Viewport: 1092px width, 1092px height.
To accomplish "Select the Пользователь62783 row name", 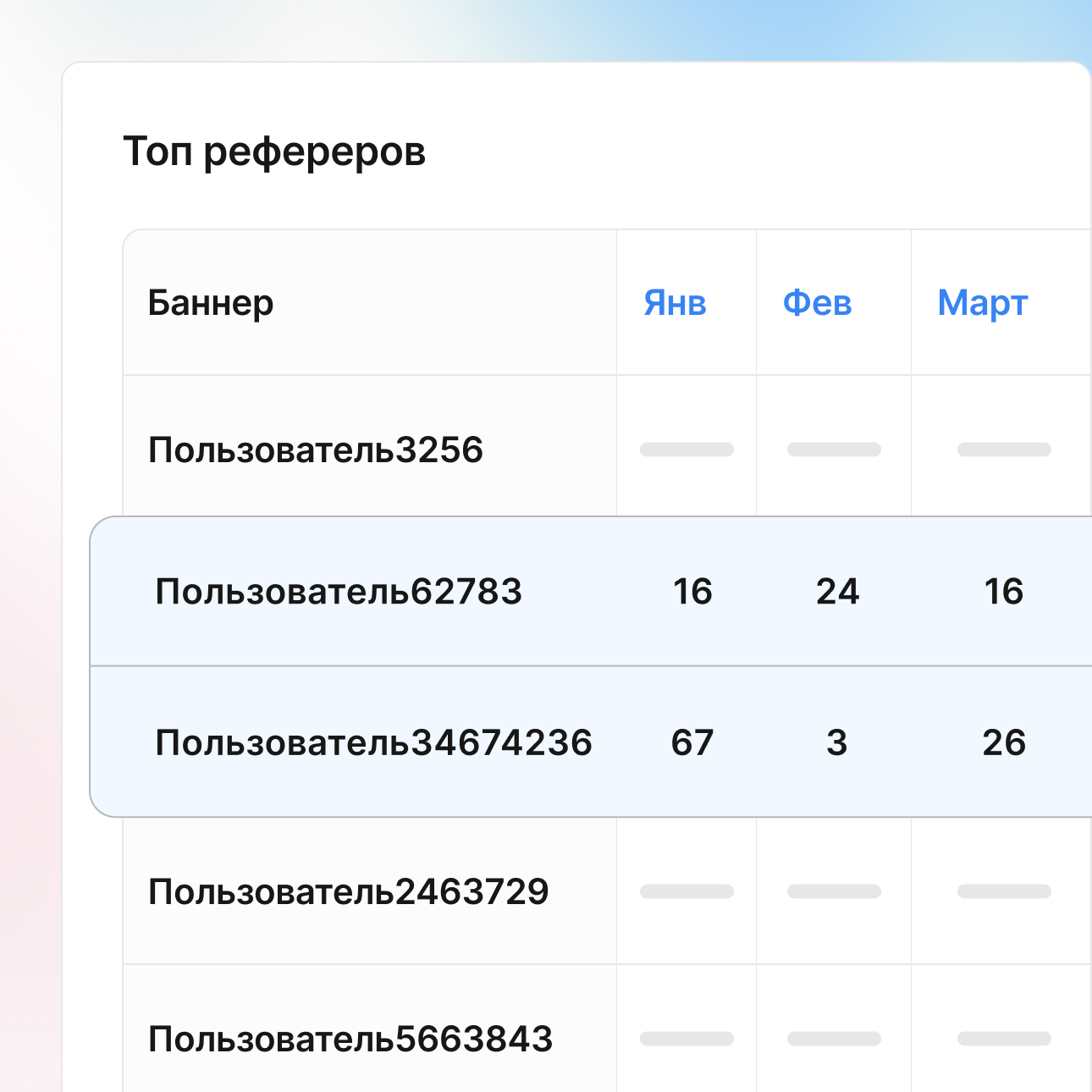I will (339, 591).
